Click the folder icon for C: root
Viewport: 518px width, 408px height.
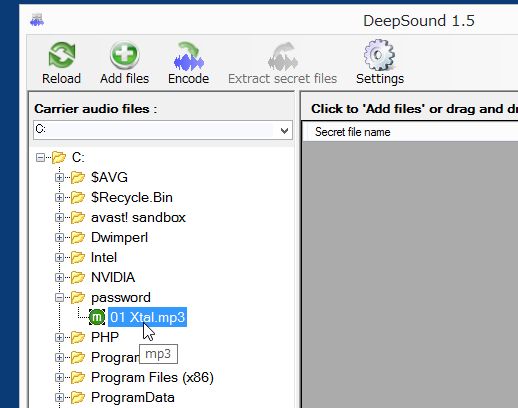[x=59, y=157]
